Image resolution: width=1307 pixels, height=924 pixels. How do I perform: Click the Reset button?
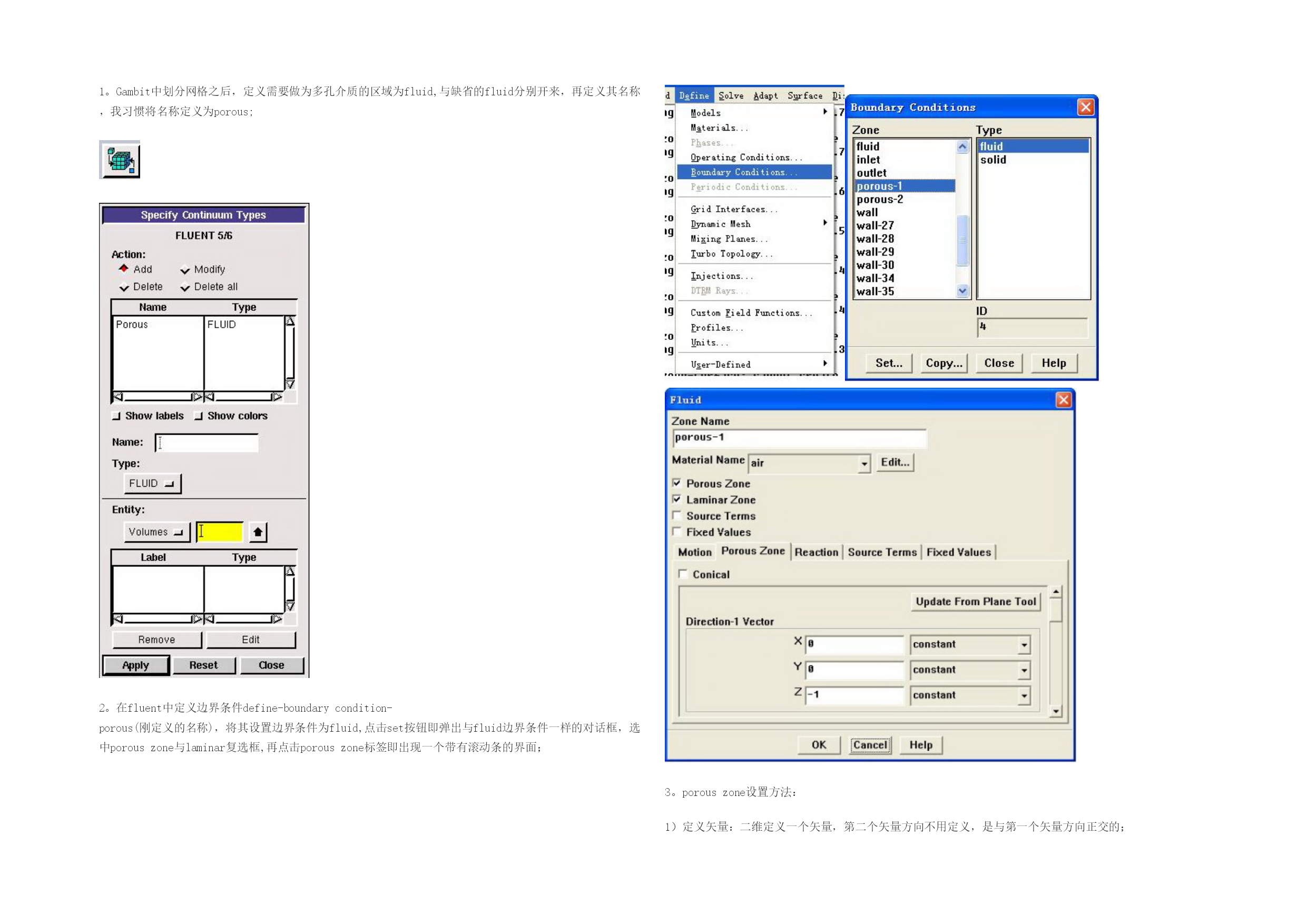click(x=203, y=665)
